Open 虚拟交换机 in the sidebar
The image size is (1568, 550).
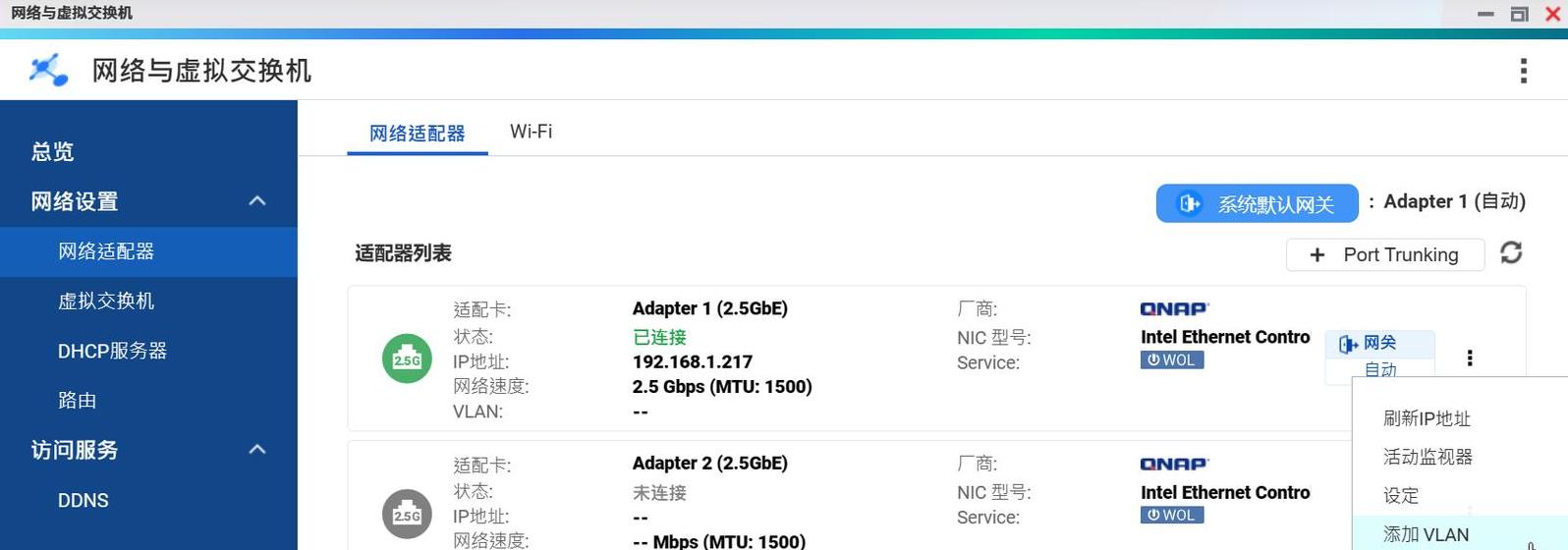coord(106,301)
